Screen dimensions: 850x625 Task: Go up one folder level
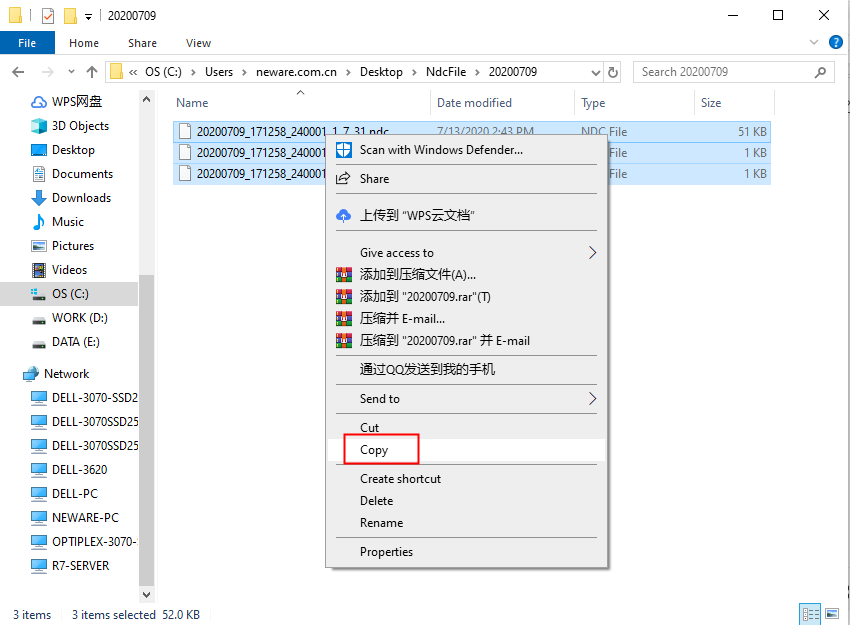[x=92, y=72]
